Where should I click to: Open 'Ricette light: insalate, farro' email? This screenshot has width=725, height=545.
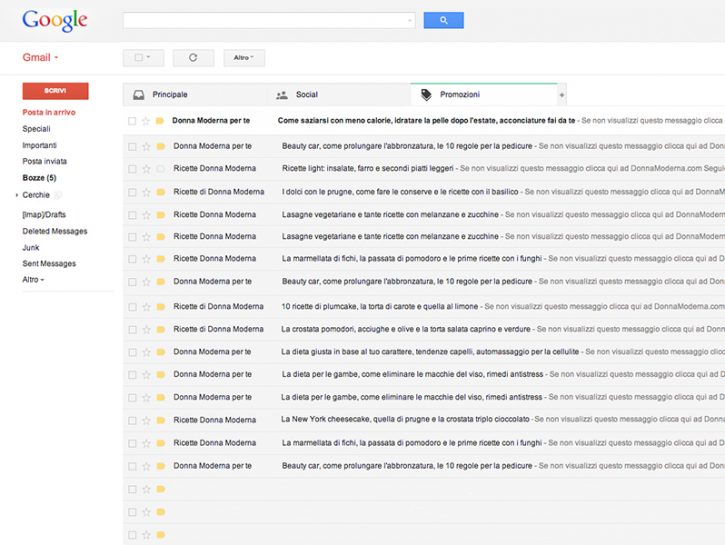pos(368,168)
